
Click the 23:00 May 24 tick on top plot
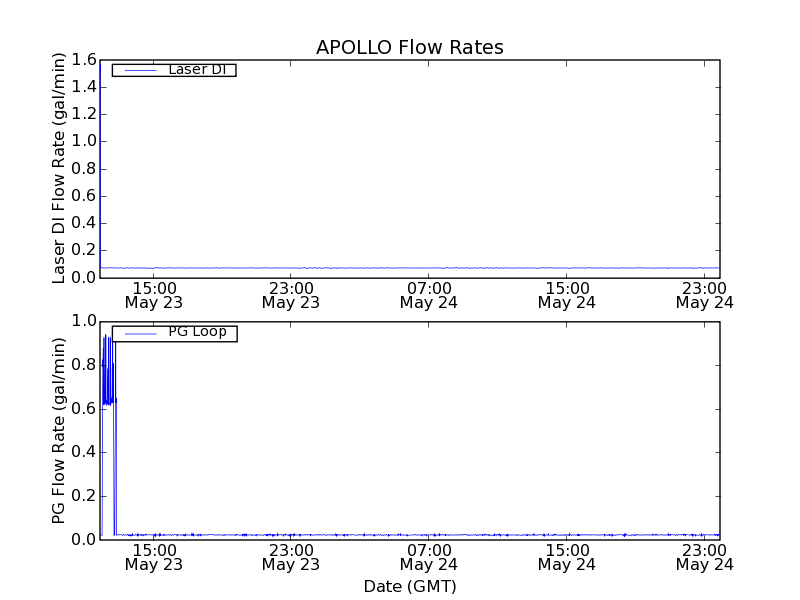pyautogui.click(x=704, y=294)
